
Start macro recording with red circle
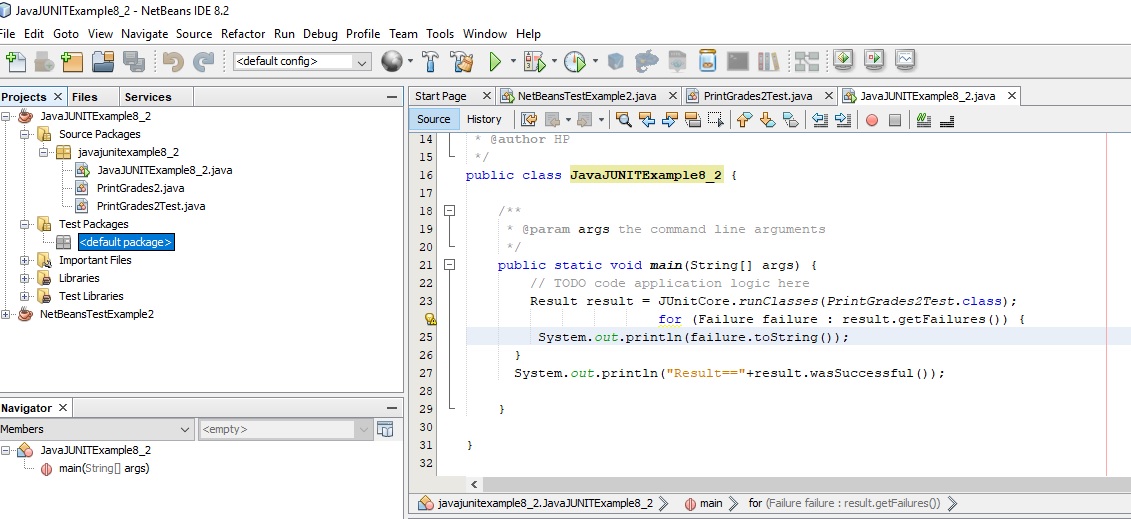click(x=872, y=120)
